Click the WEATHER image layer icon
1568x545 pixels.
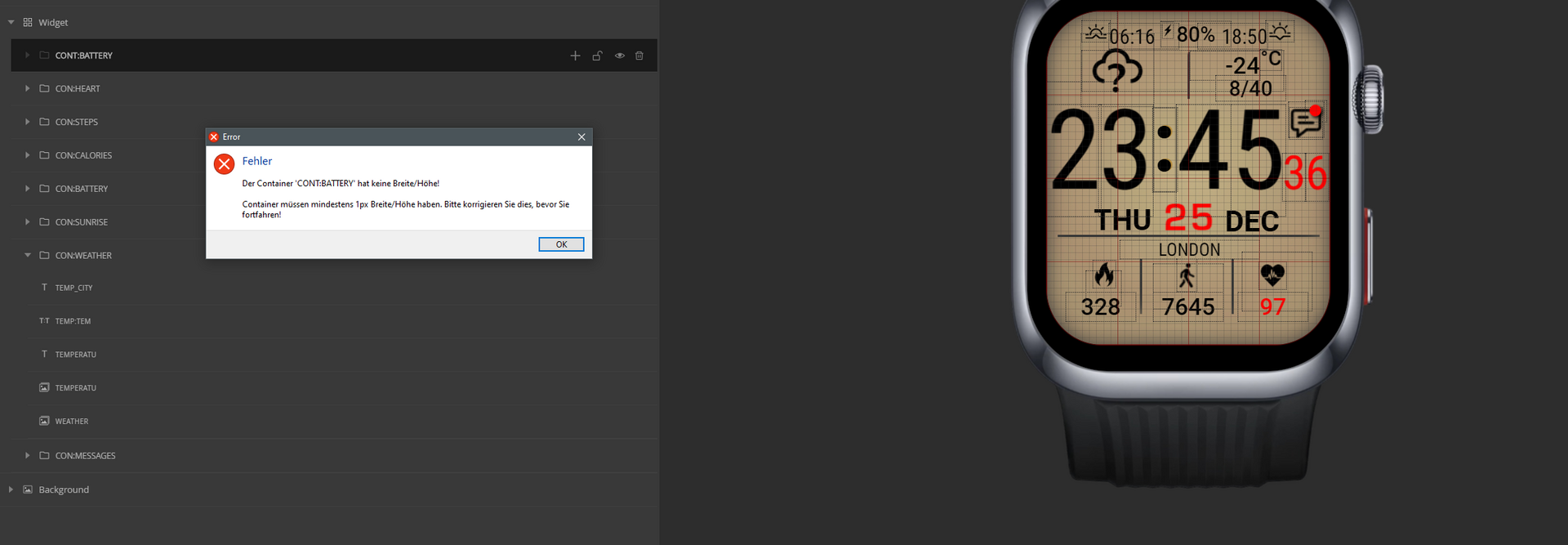point(45,421)
